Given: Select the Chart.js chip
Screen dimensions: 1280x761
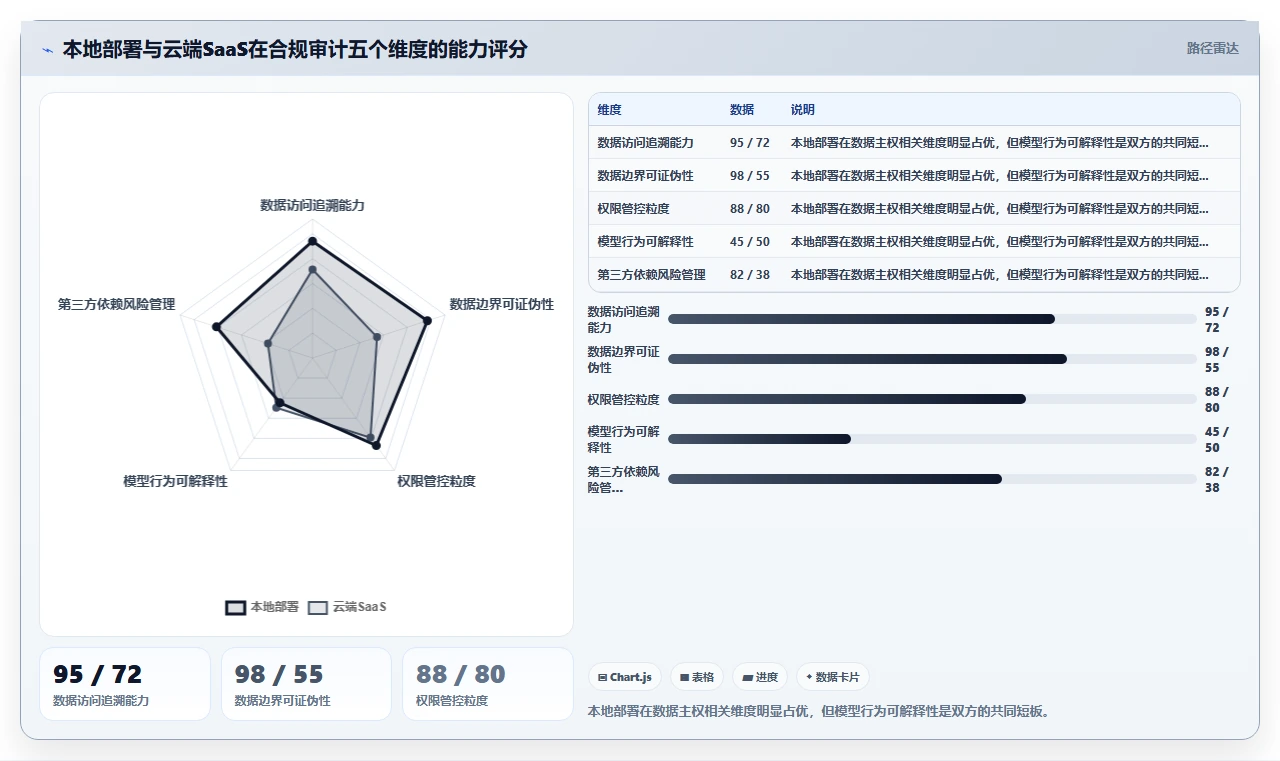Looking at the screenshot, I should [x=625, y=677].
